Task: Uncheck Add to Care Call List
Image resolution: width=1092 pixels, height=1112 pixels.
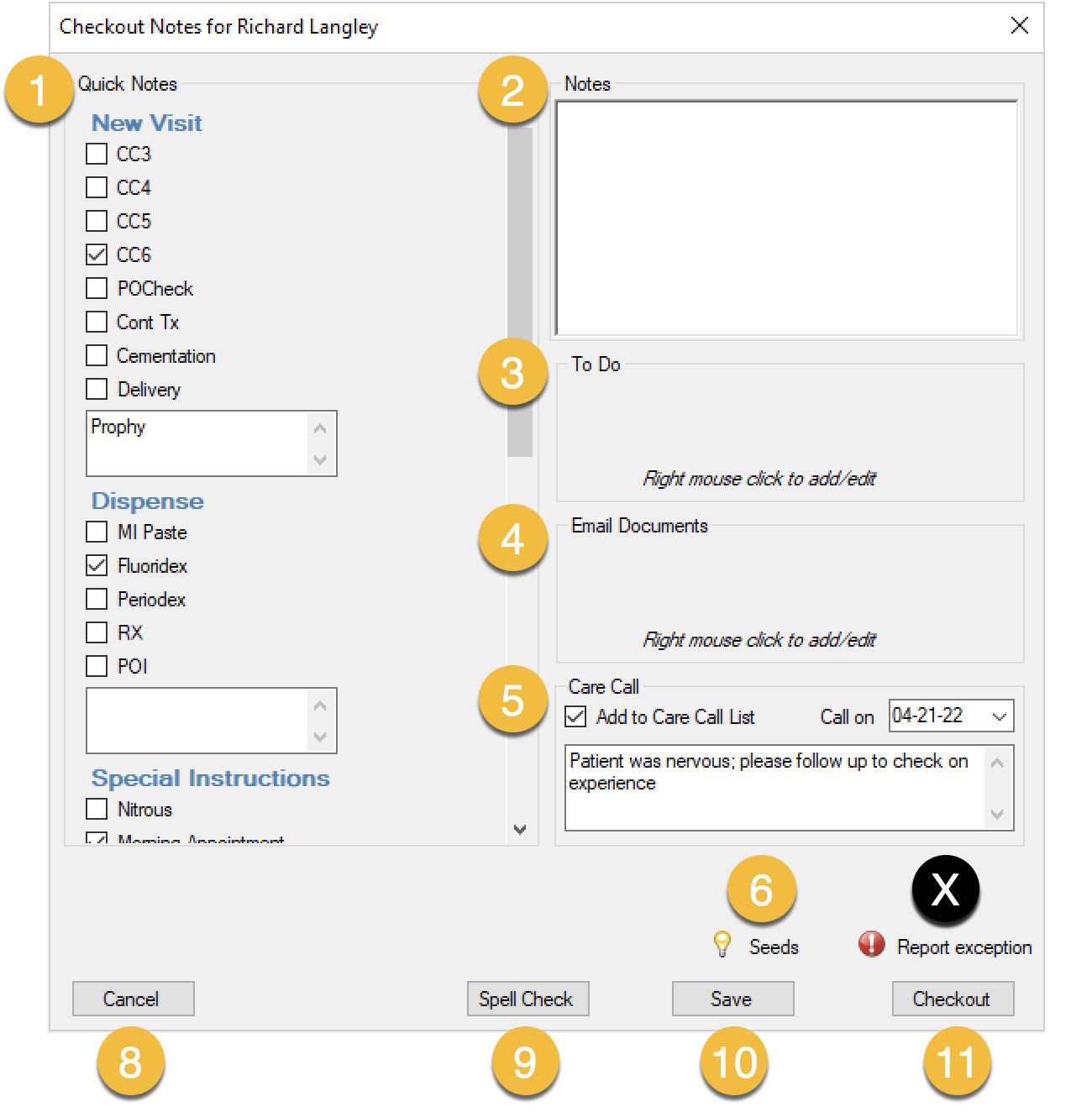Action: (x=575, y=716)
